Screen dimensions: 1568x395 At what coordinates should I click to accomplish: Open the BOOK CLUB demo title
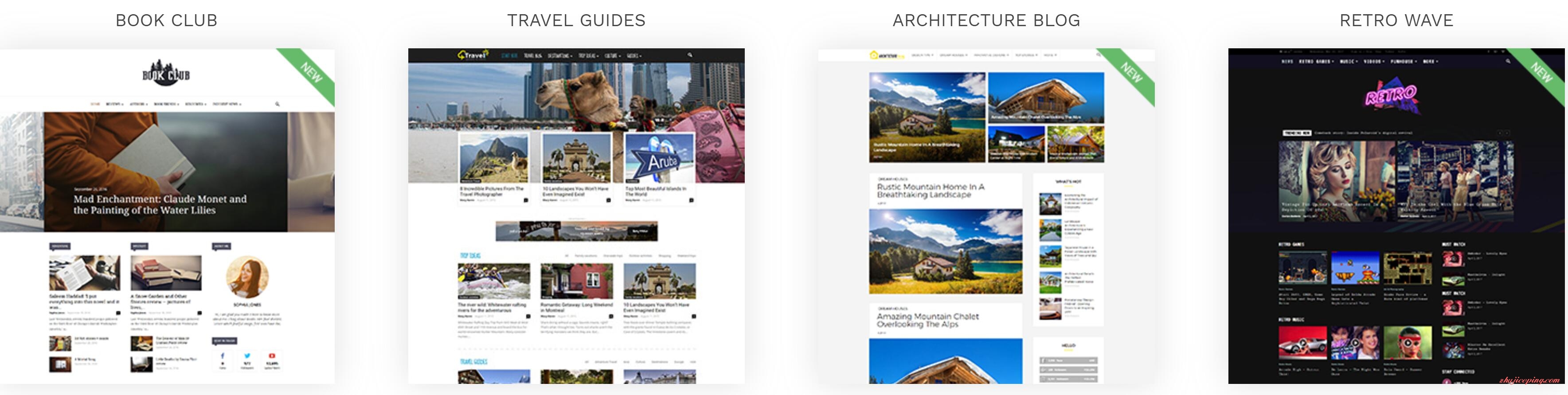pos(166,21)
